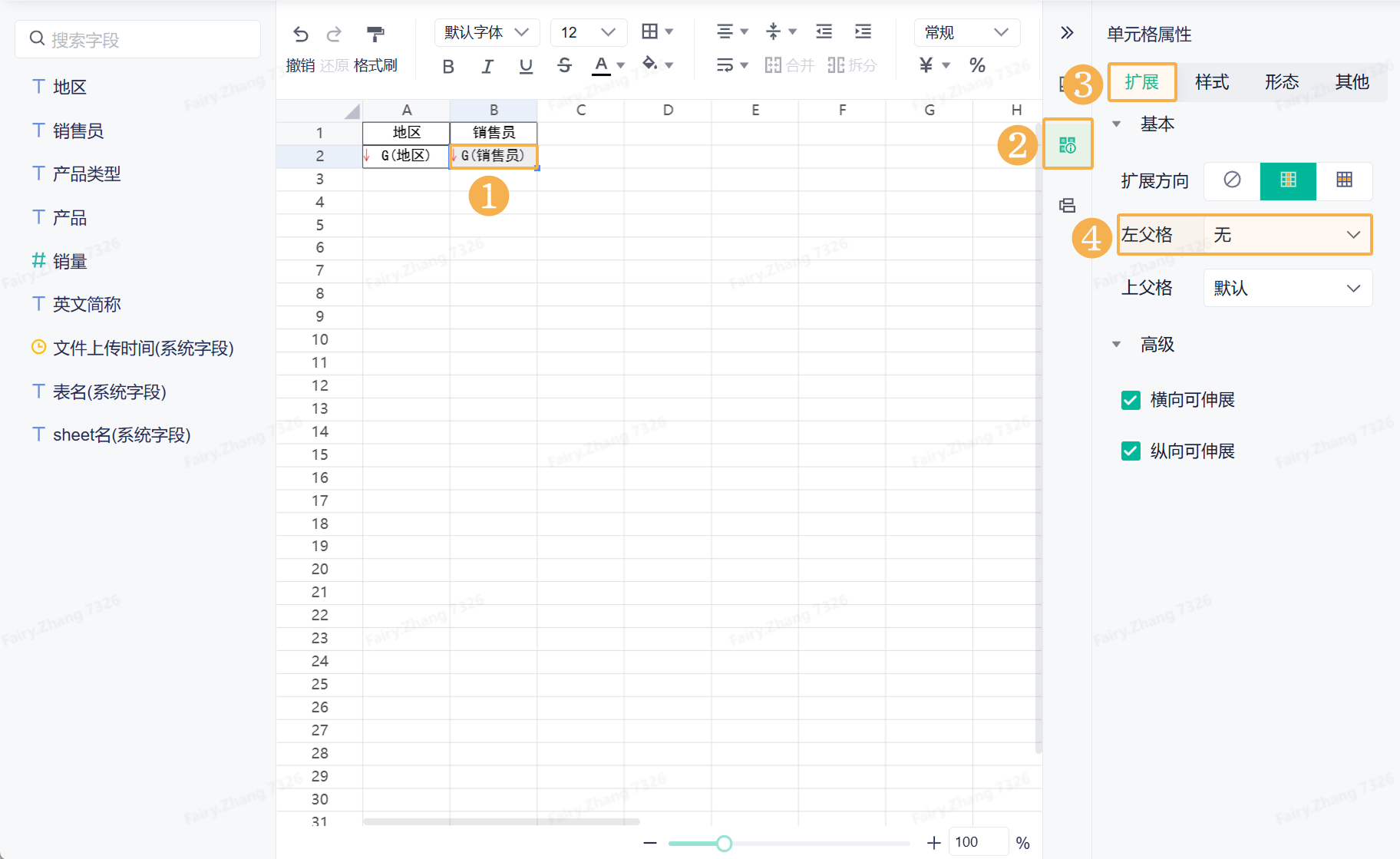Viewport: 1400px width, 859px height.
Task: Click the text-type icon beside 产品类型
Action: 38,173
